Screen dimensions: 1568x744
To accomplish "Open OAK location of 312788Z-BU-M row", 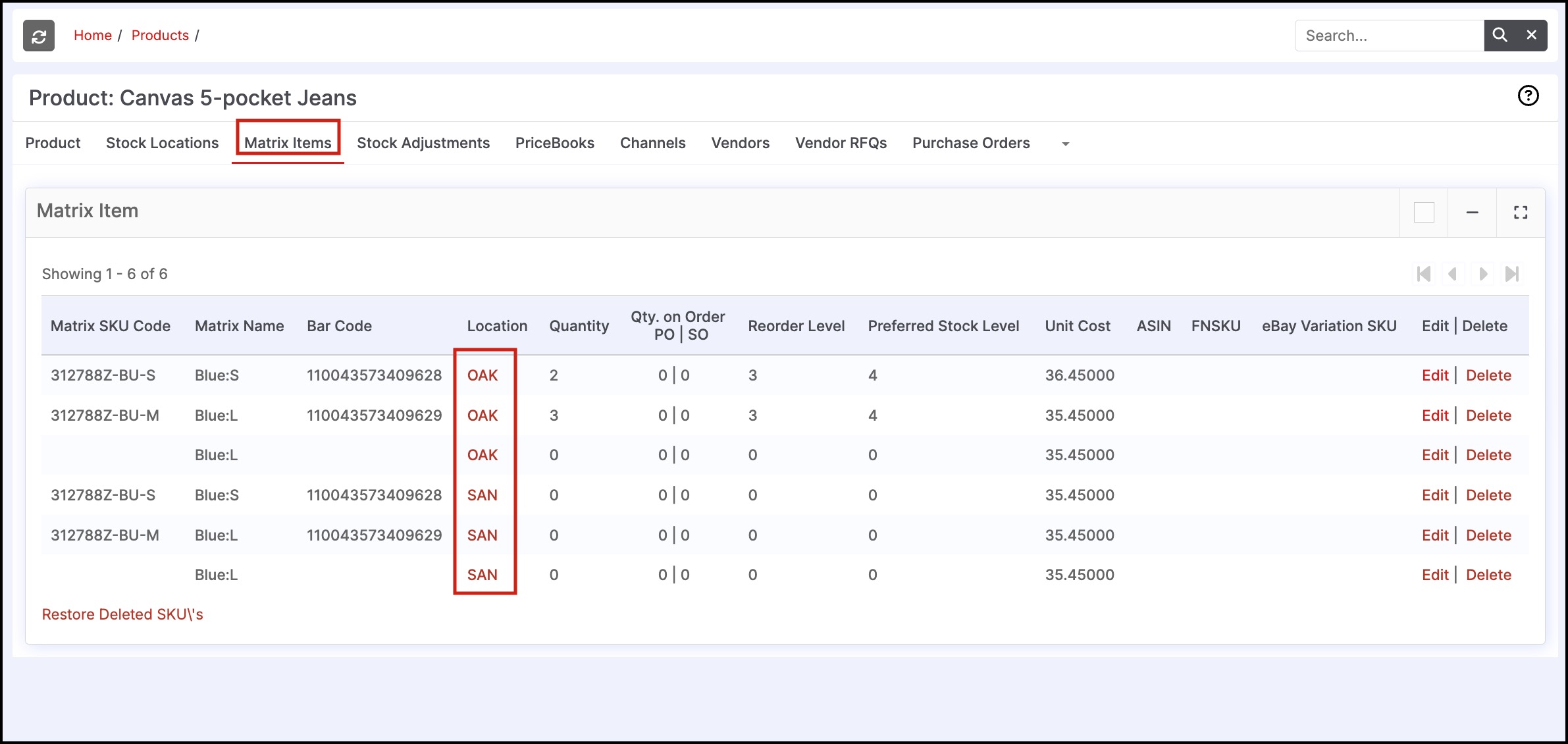I will [x=483, y=415].
